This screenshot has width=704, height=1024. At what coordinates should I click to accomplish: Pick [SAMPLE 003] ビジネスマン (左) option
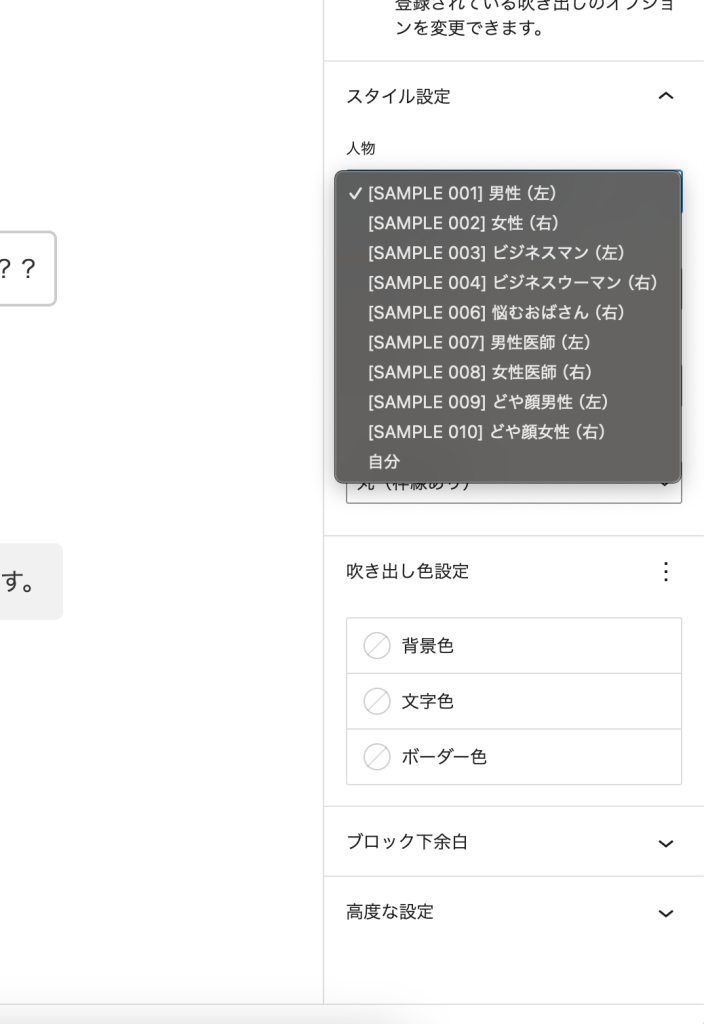tap(496, 253)
